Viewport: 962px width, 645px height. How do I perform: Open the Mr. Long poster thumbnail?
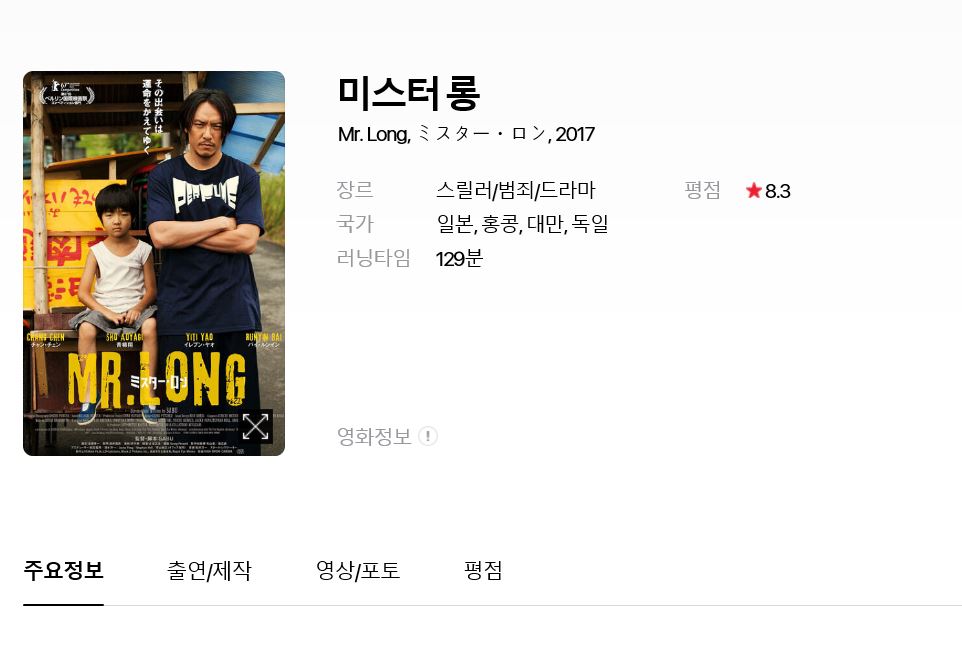[154, 263]
